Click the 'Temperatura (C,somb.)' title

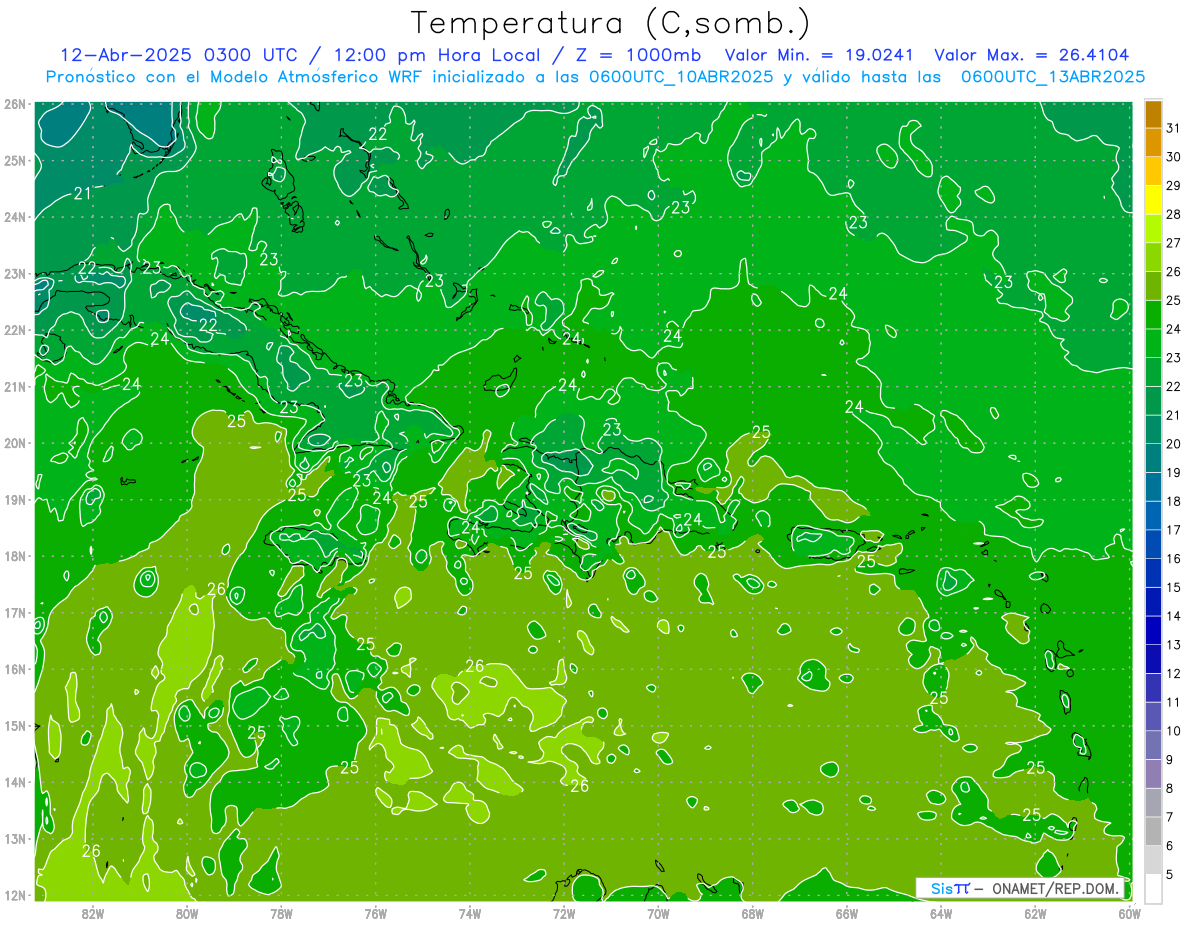[x=611, y=23]
